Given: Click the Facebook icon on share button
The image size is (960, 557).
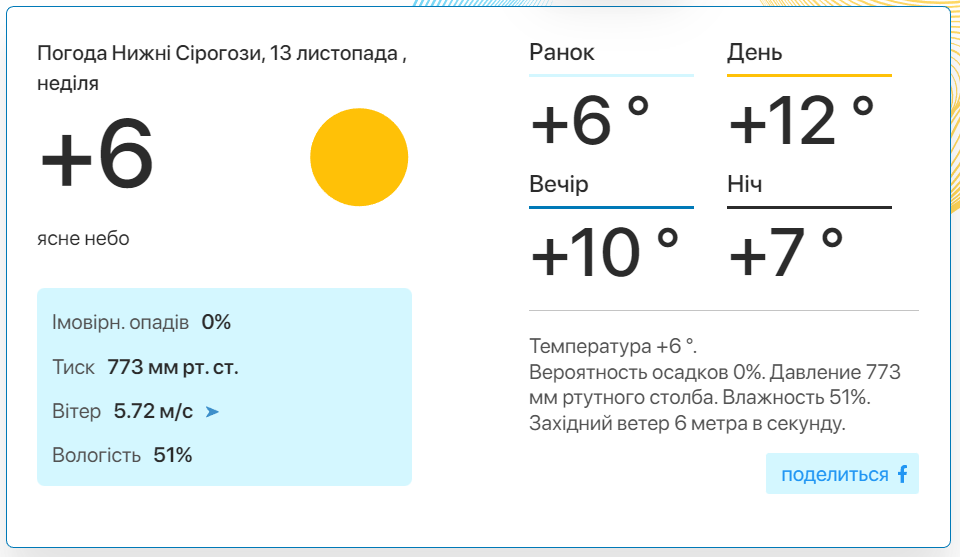Looking at the screenshot, I should coord(902,474).
